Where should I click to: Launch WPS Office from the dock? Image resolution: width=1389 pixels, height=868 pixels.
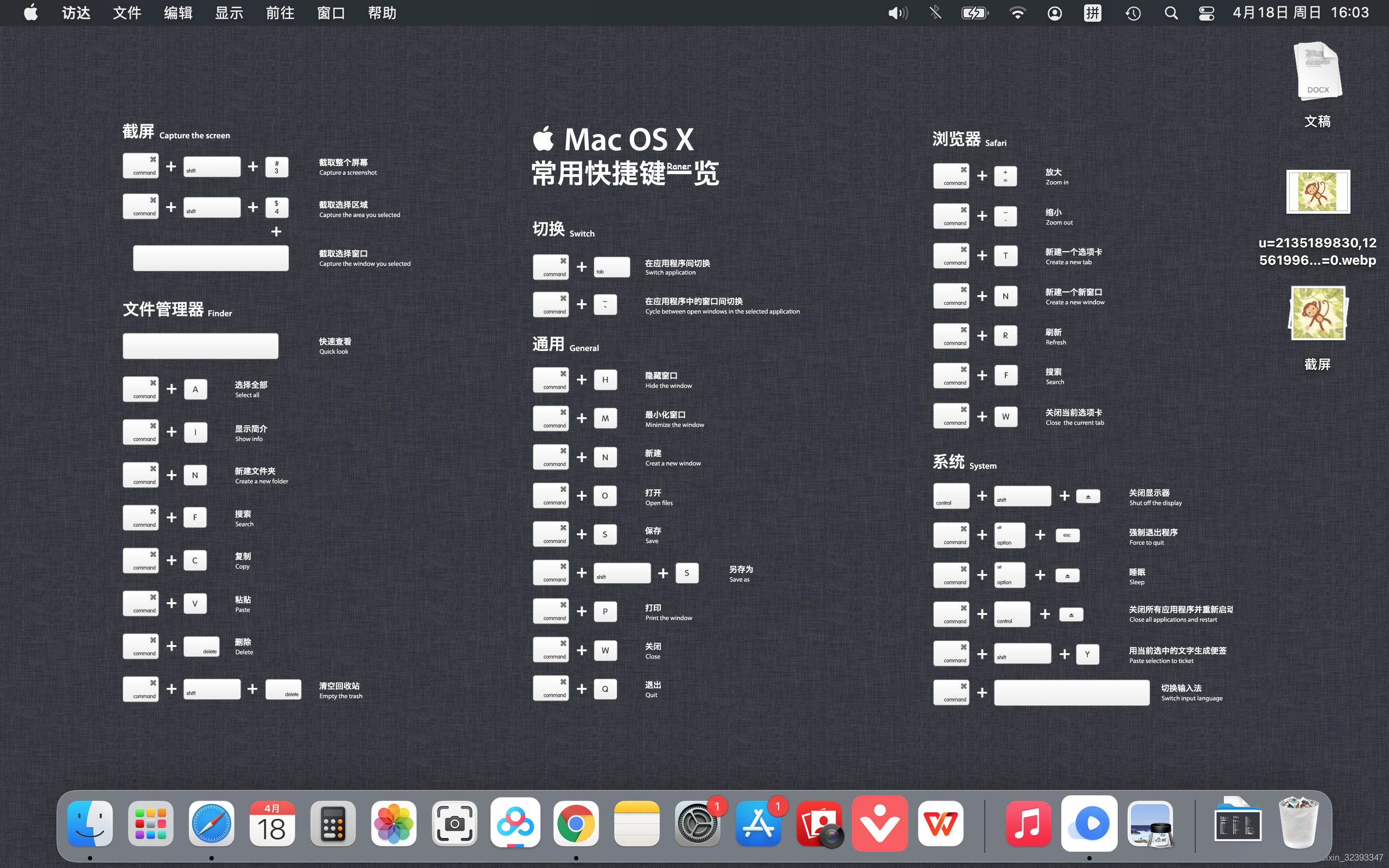(941, 824)
